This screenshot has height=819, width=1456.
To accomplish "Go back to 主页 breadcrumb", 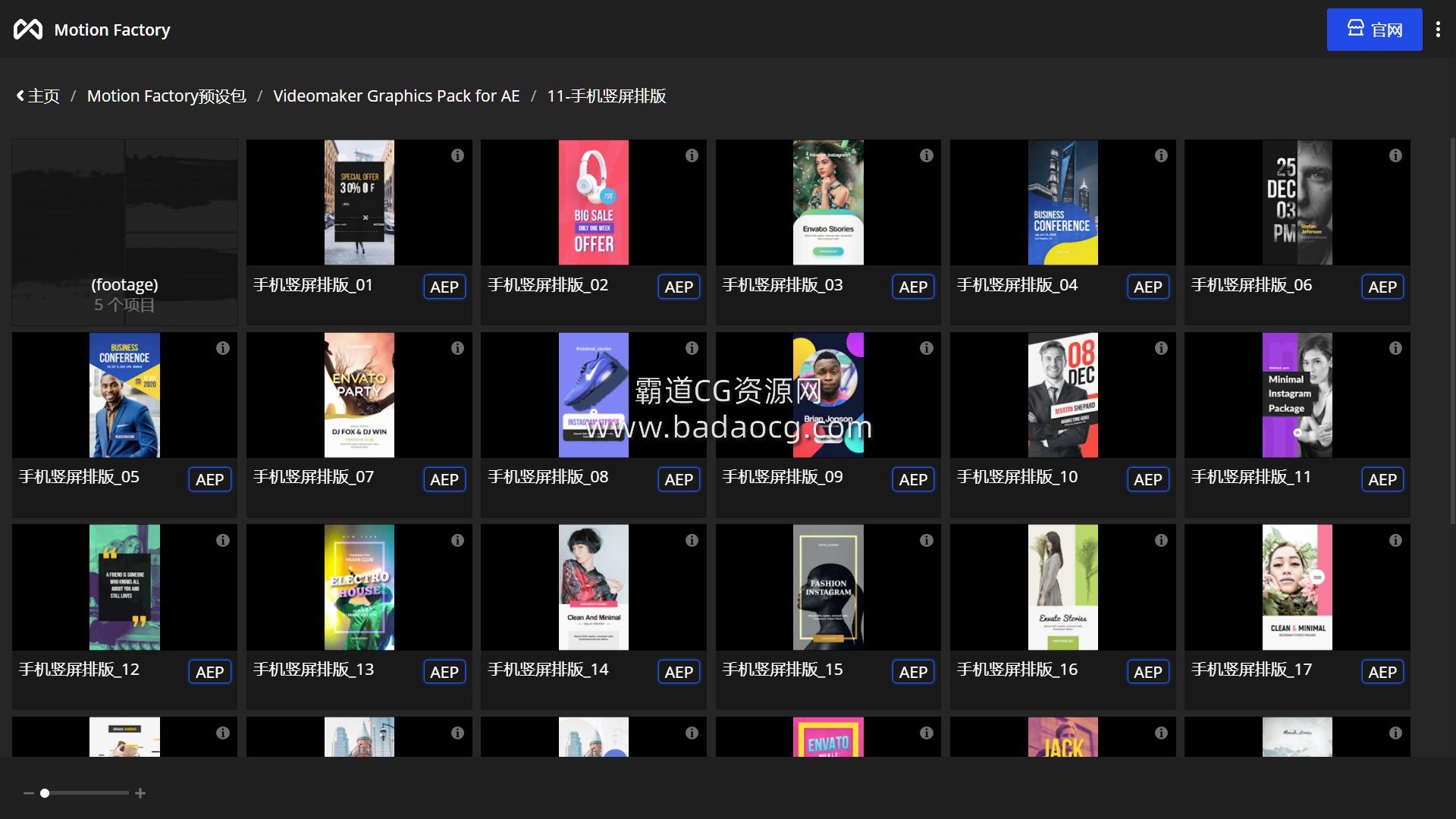I will [x=38, y=96].
